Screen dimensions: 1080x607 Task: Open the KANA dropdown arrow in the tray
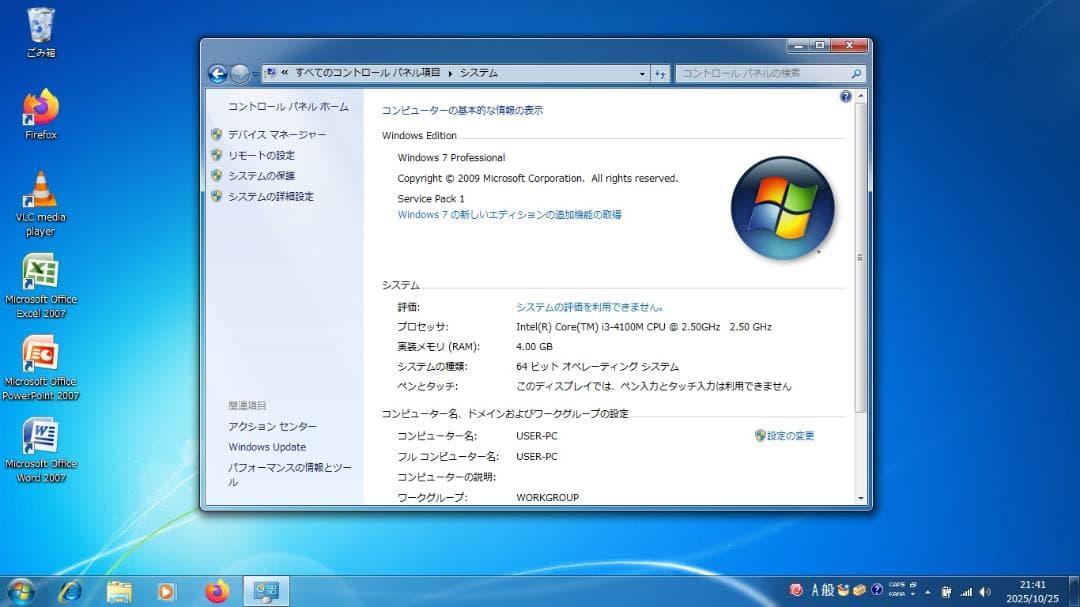tap(911, 593)
